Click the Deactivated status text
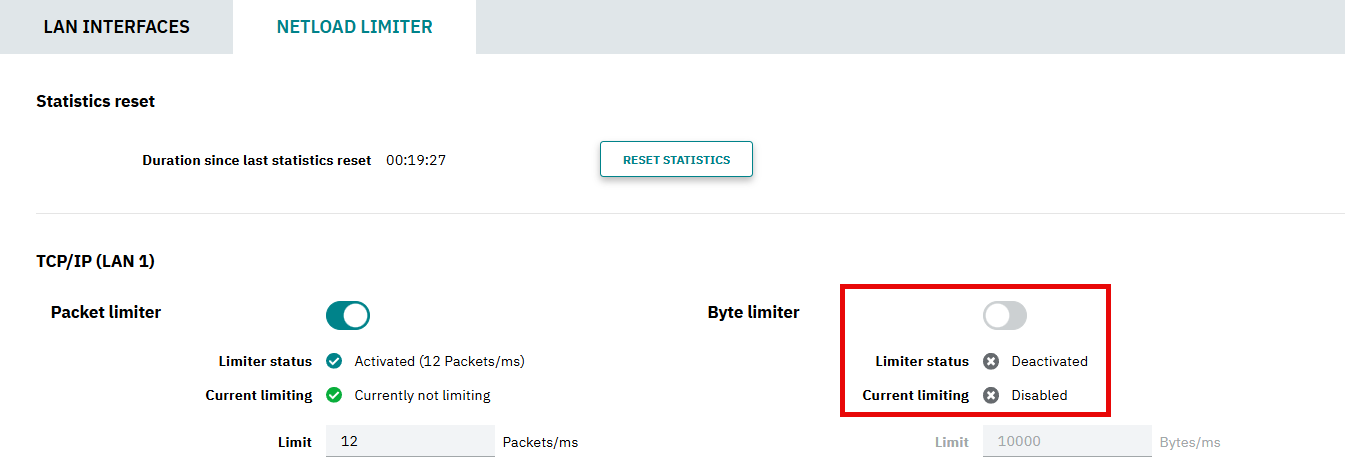 pos(1049,361)
